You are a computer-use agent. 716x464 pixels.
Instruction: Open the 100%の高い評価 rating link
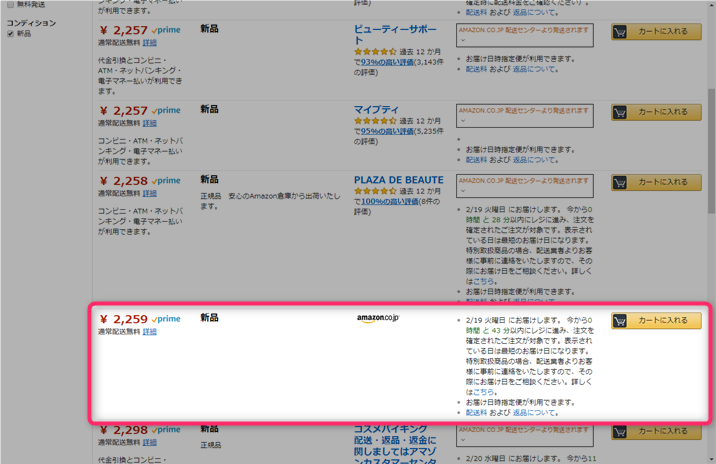390,201
